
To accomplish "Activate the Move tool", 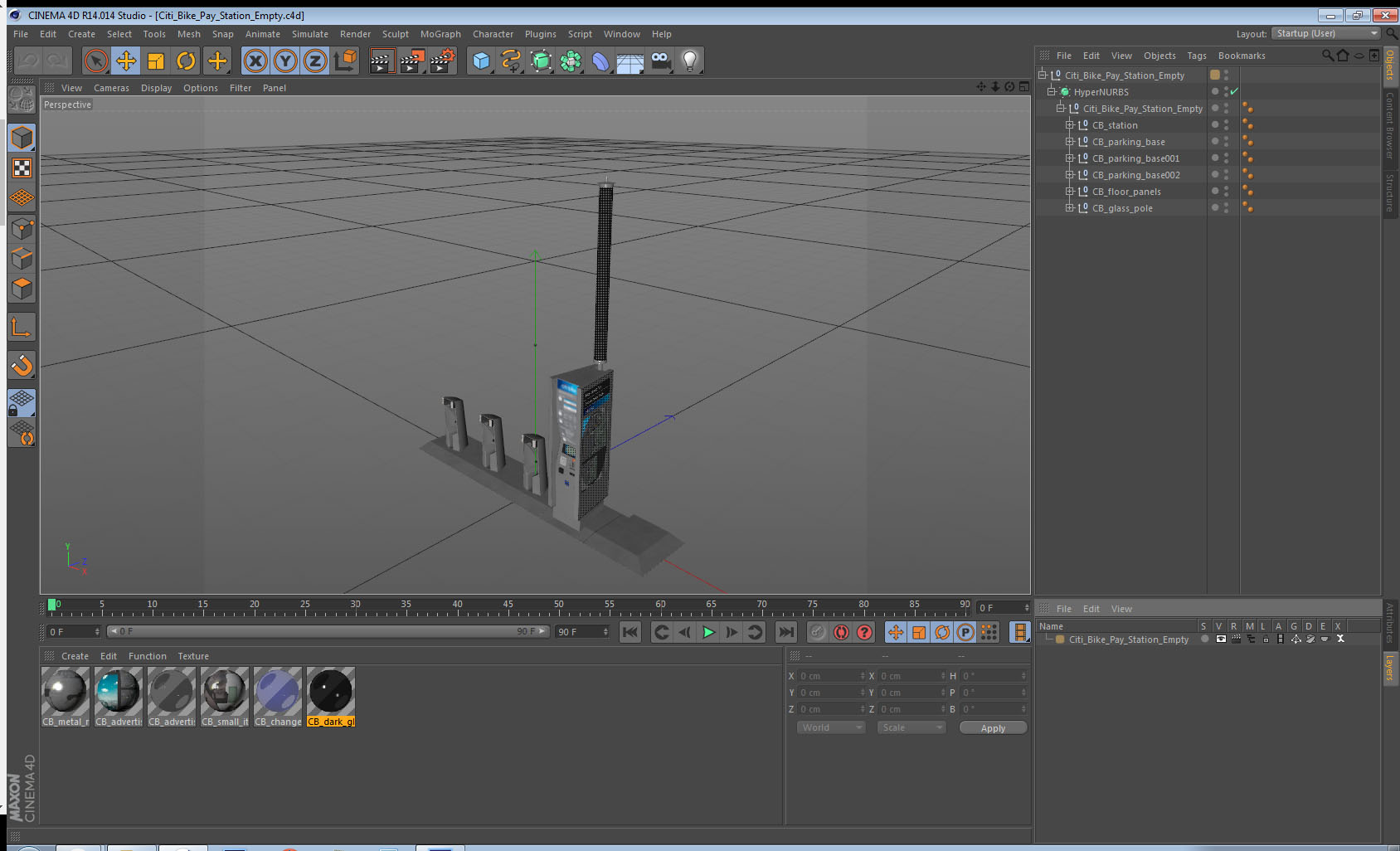I will 126,61.
